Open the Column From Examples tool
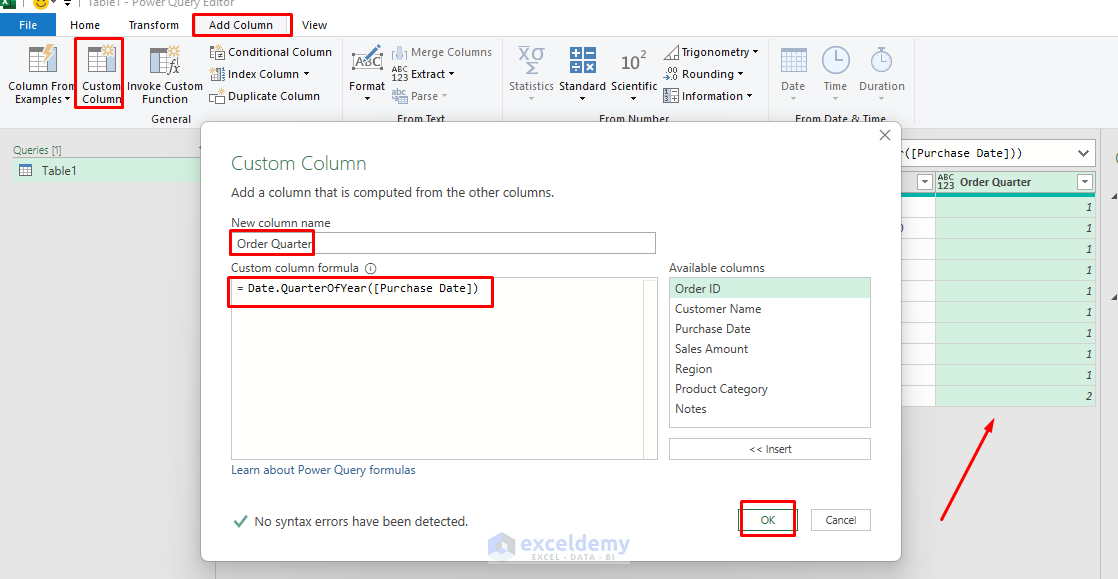1118x579 pixels. tap(41, 73)
